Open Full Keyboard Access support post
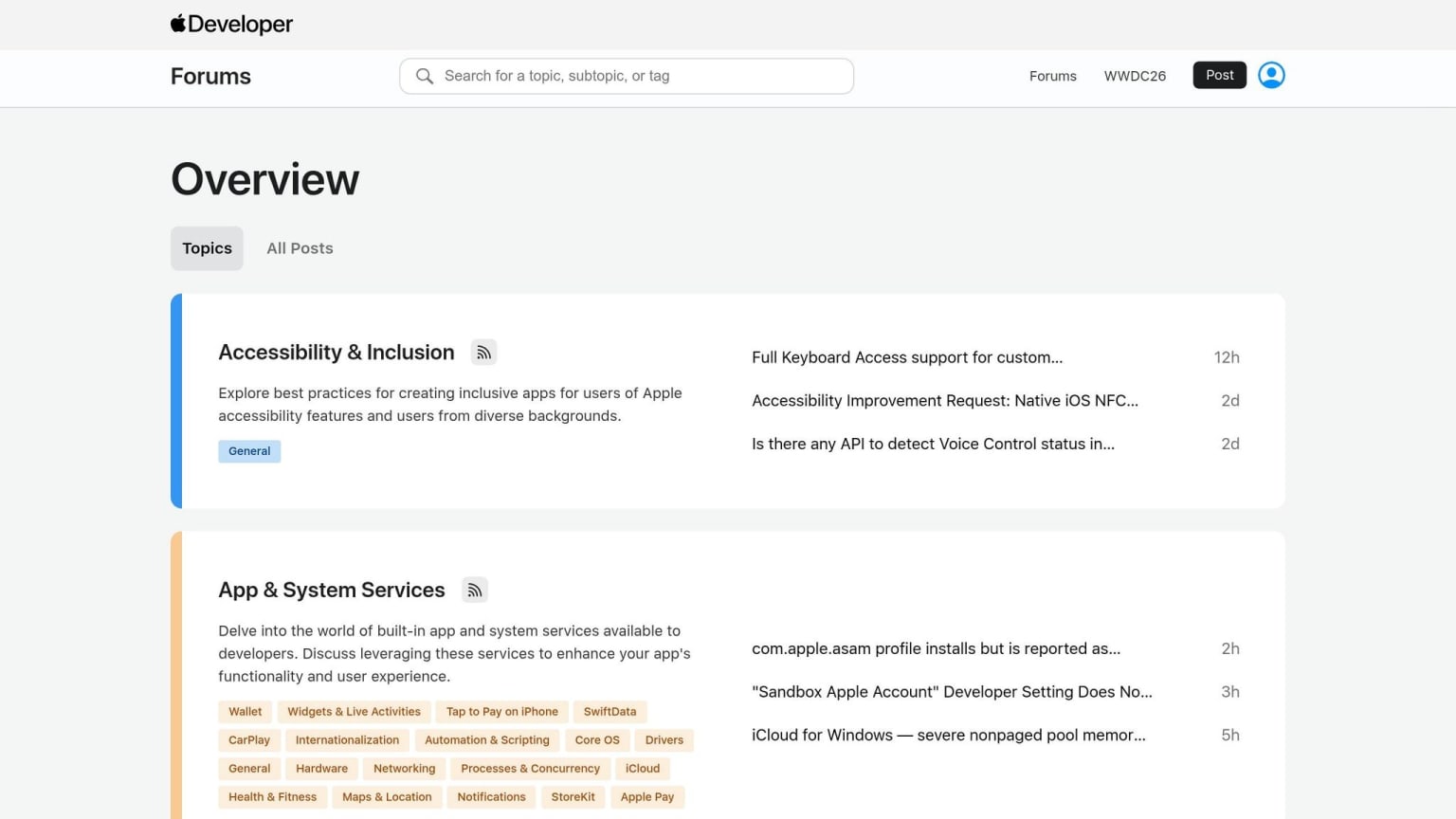The width and height of the screenshot is (1456, 819). 907,357
